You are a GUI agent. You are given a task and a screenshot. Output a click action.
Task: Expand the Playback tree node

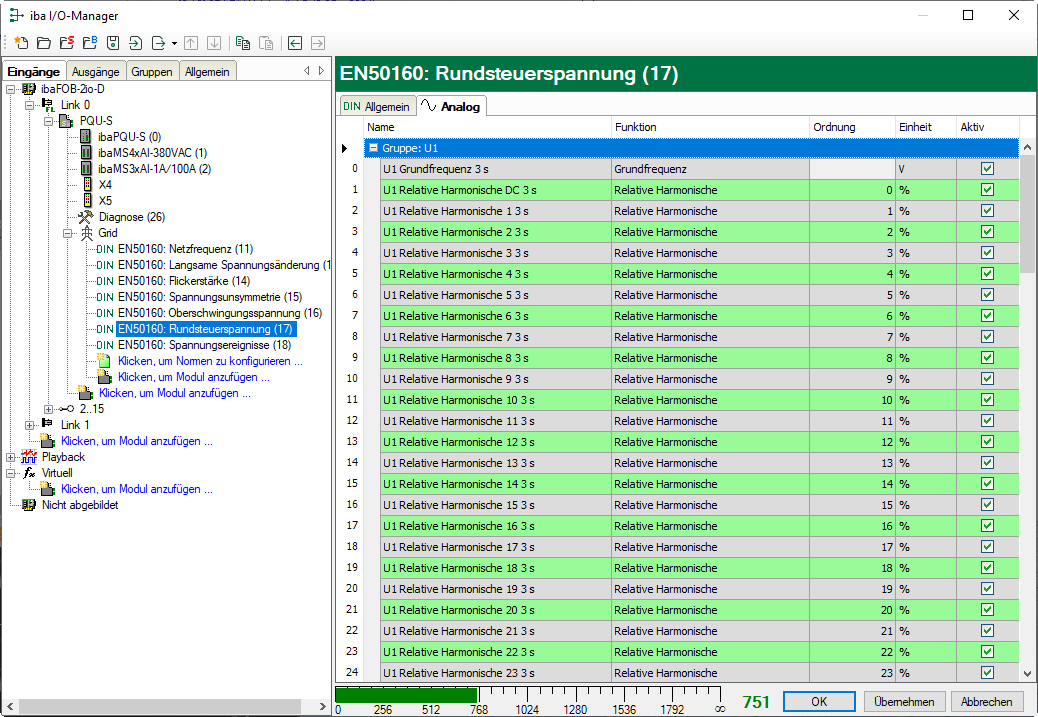coord(10,457)
